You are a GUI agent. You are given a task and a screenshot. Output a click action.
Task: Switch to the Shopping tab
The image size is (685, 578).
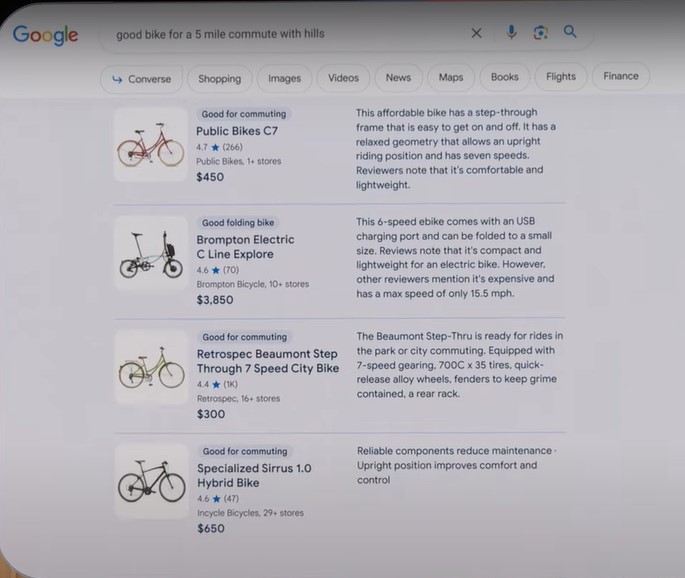(219, 78)
